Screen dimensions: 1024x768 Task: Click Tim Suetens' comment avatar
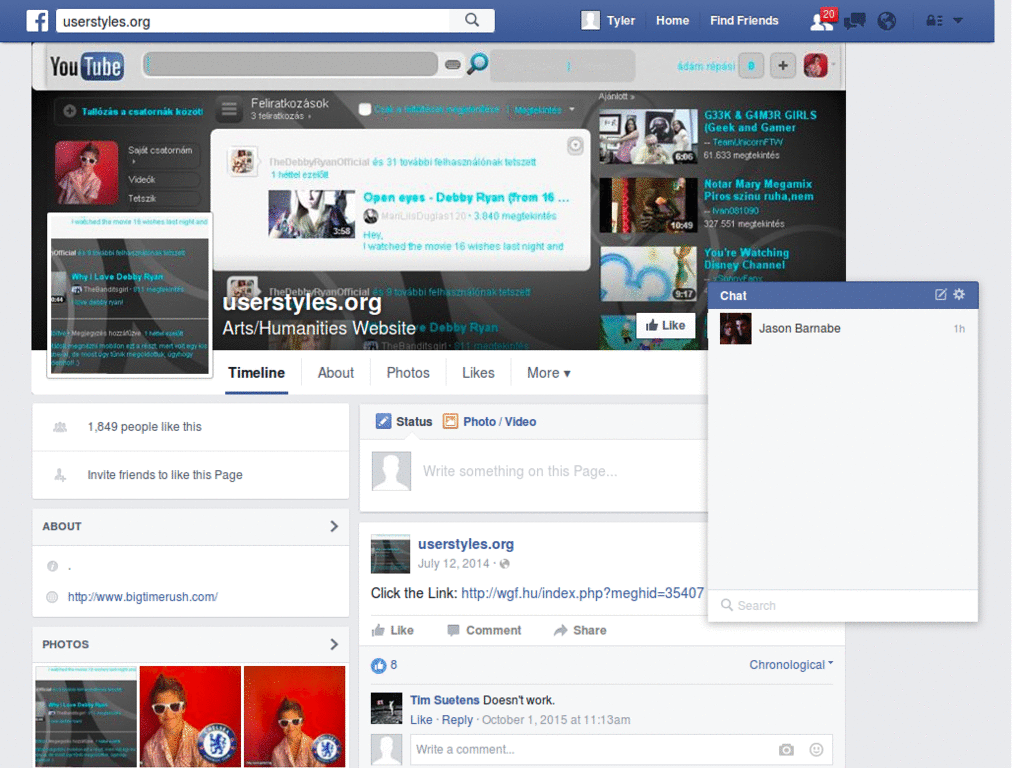click(x=387, y=709)
